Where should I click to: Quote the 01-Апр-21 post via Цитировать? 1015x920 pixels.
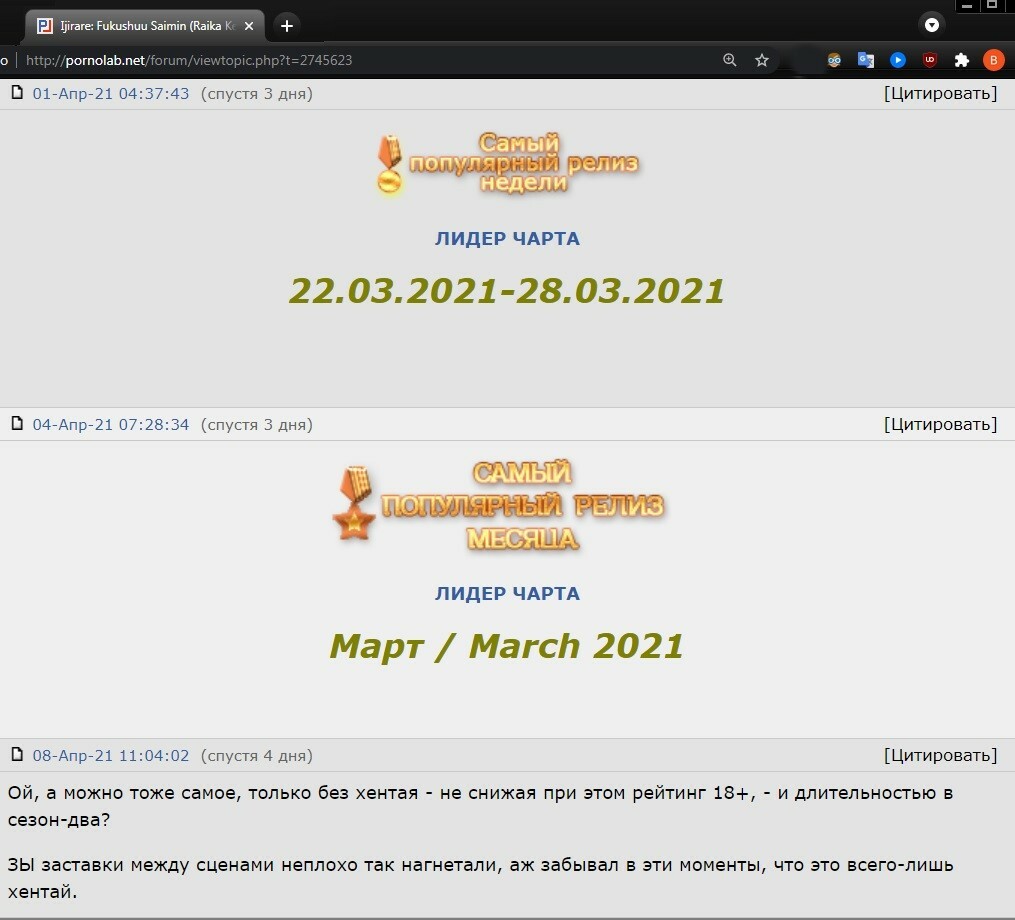click(940, 94)
